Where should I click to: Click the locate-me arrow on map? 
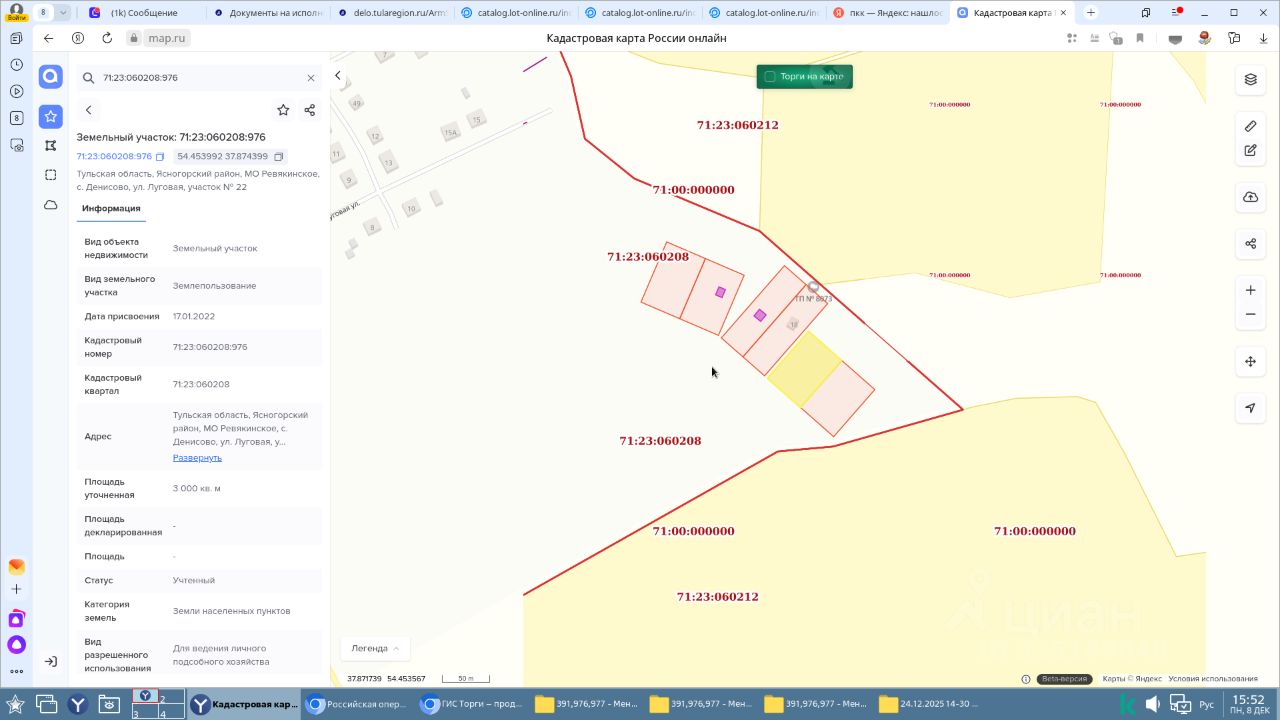pos(1250,408)
